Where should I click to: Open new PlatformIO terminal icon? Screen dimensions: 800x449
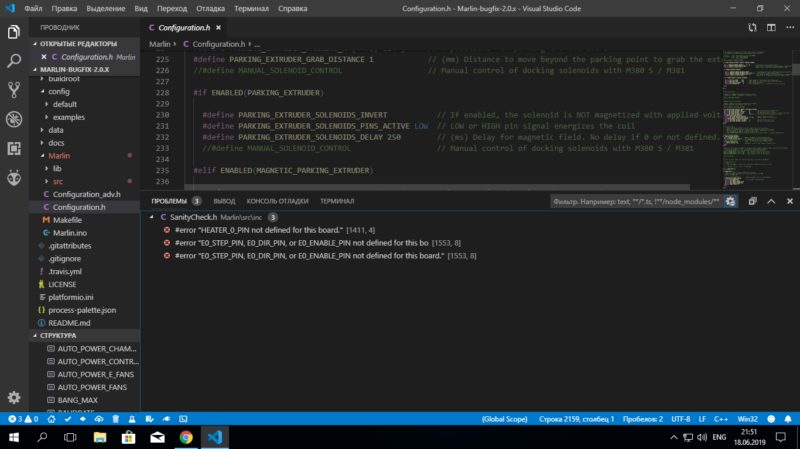pyautogui.click(x=183, y=419)
